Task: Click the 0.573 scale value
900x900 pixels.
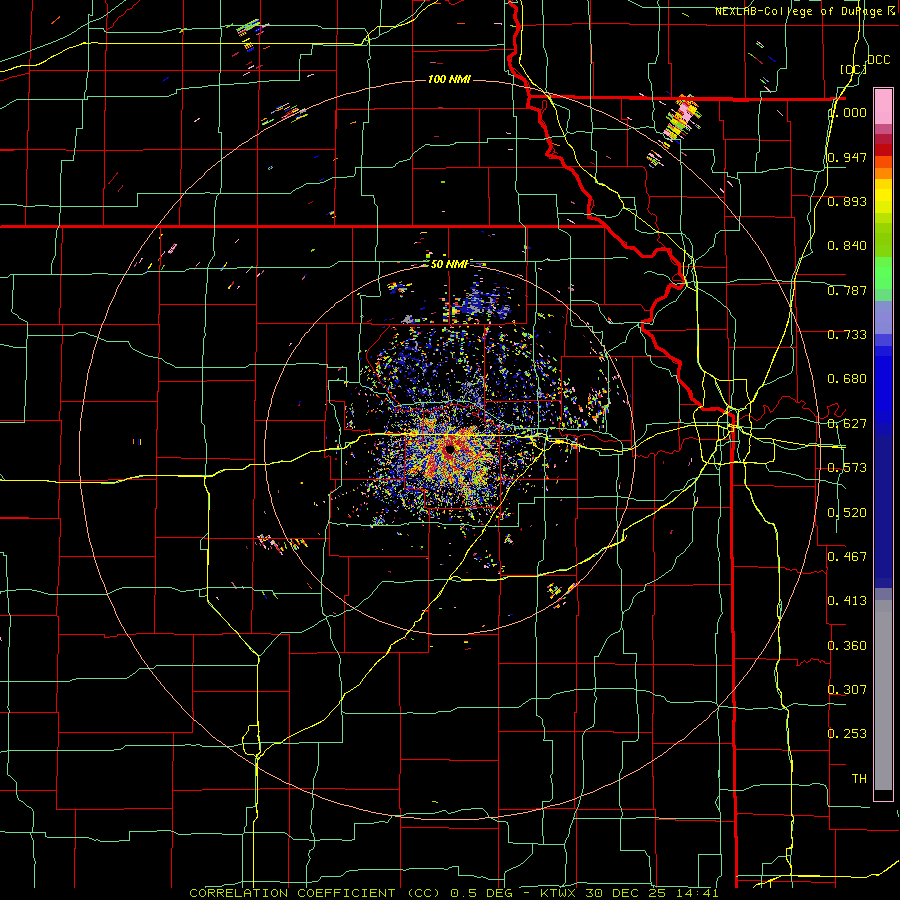Action: tap(847, 468)
